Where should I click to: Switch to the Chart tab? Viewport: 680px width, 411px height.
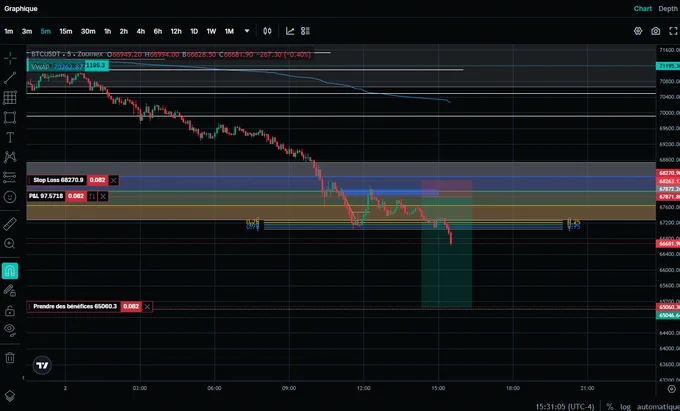click(x=643, y=9)
